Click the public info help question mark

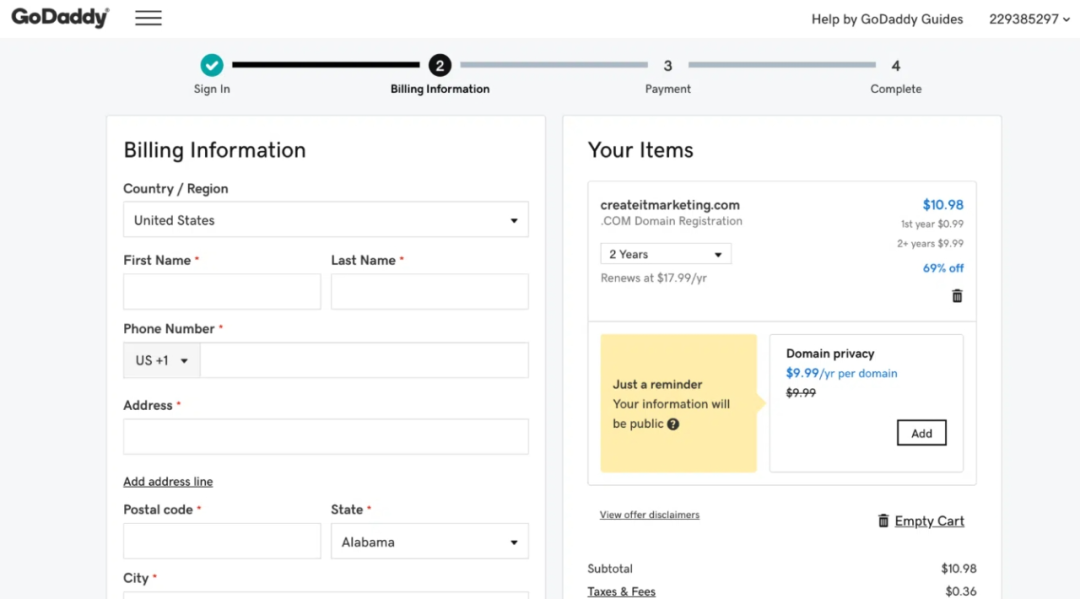click(673, 424)
